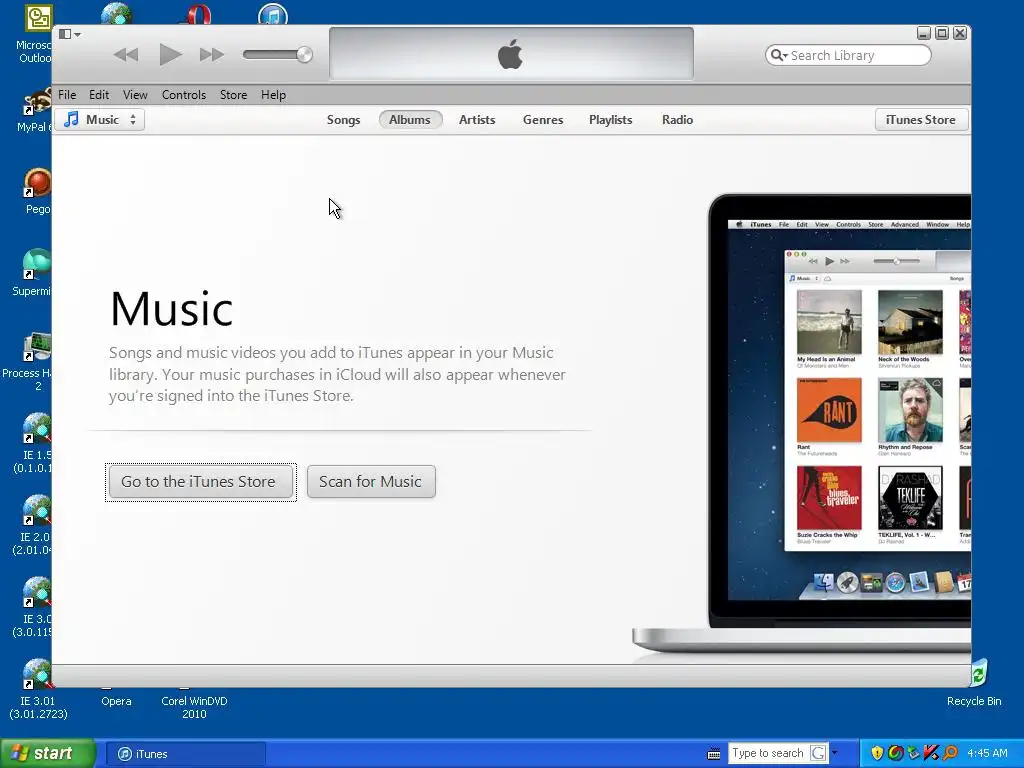Click the volume slider knob
The height and width of the screenshot is (768, 1024).
point(304,55)
